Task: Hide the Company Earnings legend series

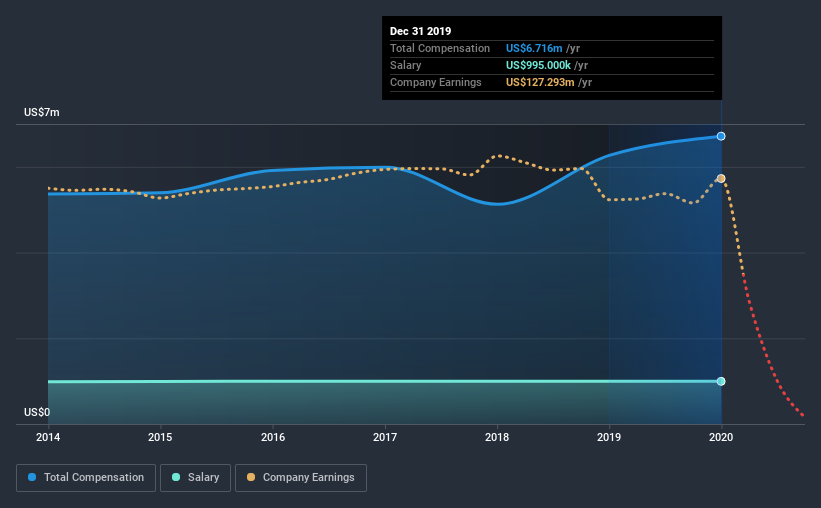Action: [300, 478]
